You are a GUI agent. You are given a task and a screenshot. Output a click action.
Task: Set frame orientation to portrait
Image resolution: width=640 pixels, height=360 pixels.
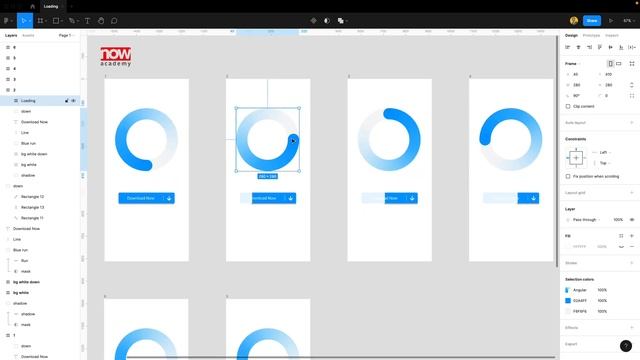611,64
